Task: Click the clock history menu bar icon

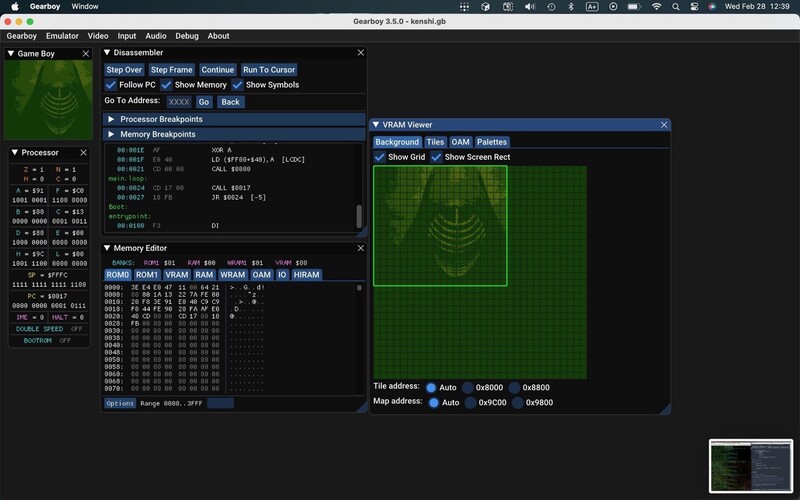Action: [x=551, y=7]
